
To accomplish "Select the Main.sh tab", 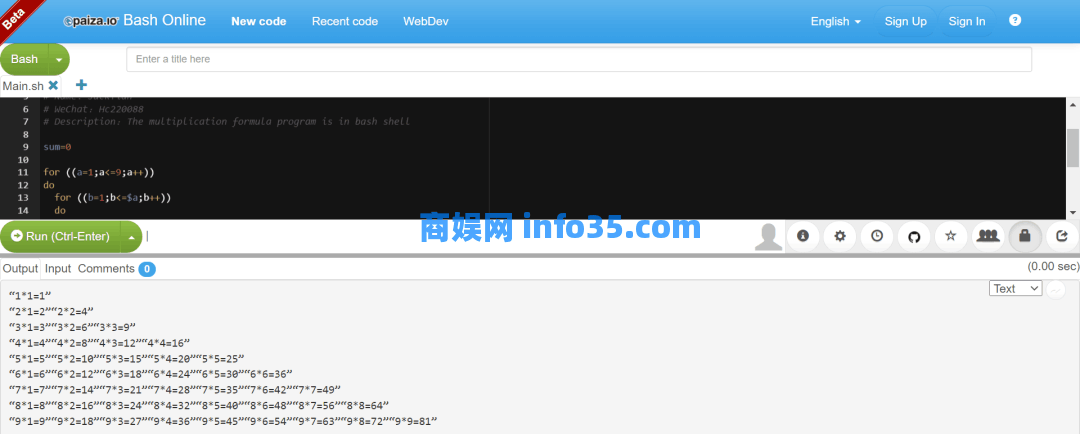I will point(23,86).
